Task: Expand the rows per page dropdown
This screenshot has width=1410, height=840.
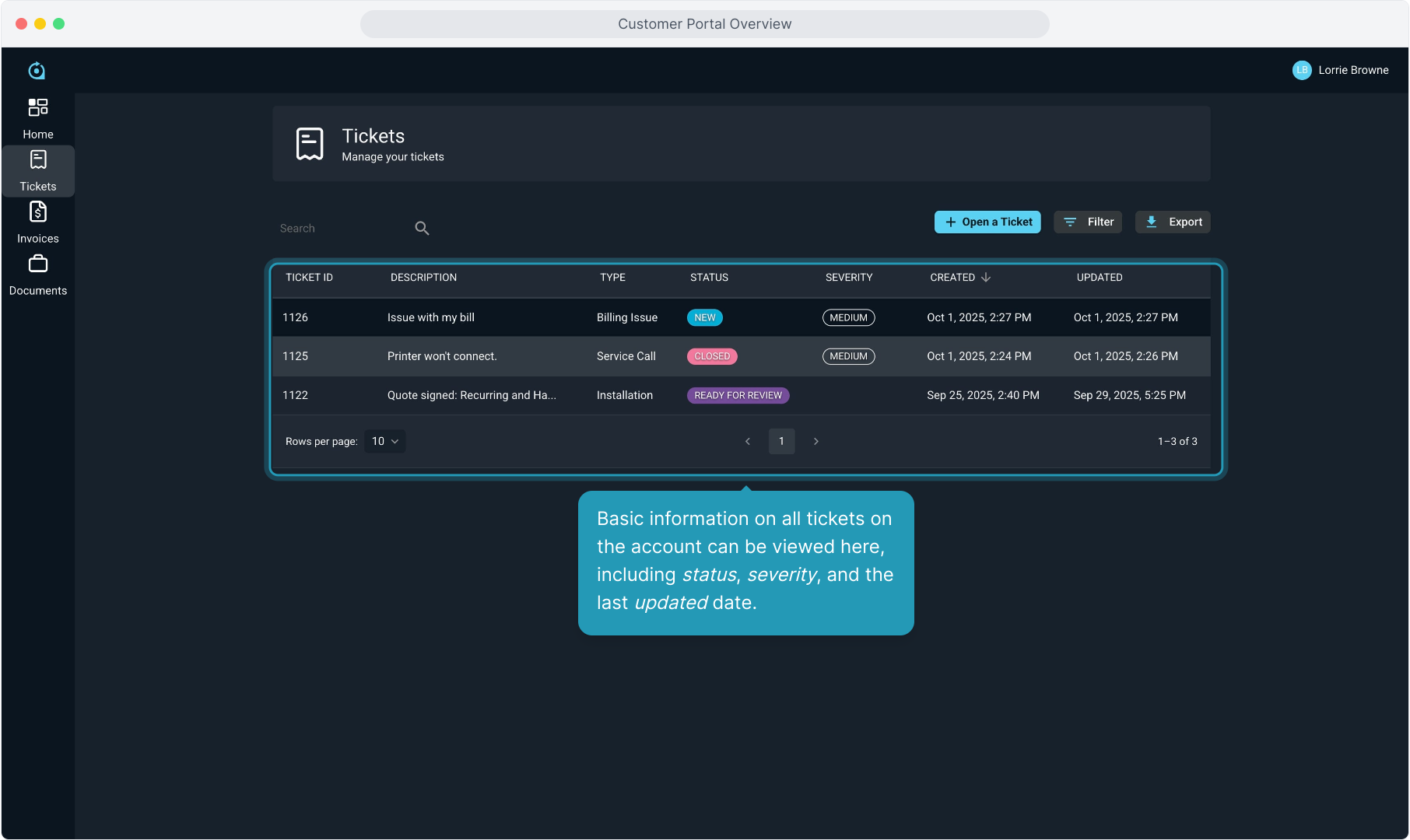Action: (x=384, y=441)
